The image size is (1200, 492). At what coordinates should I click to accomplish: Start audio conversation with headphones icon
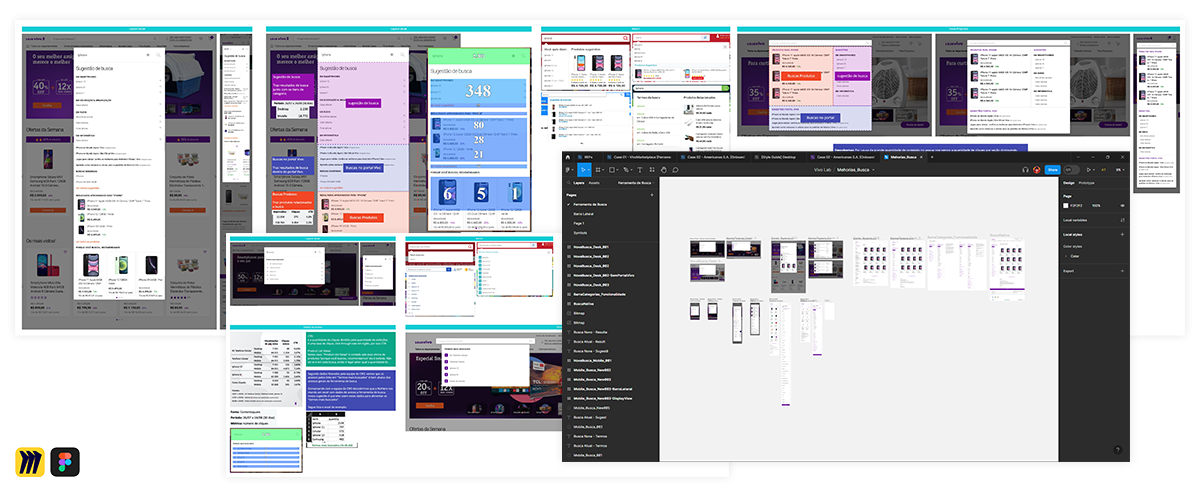pyautogui.click(x=1025, y=170)
